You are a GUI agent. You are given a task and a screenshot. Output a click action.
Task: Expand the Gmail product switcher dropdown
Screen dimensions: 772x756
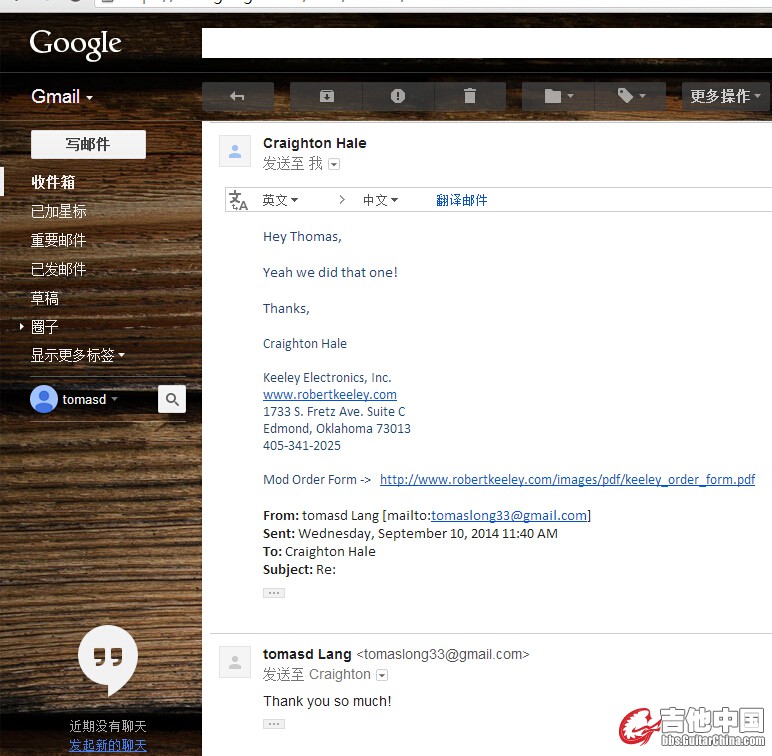(62, 97)
